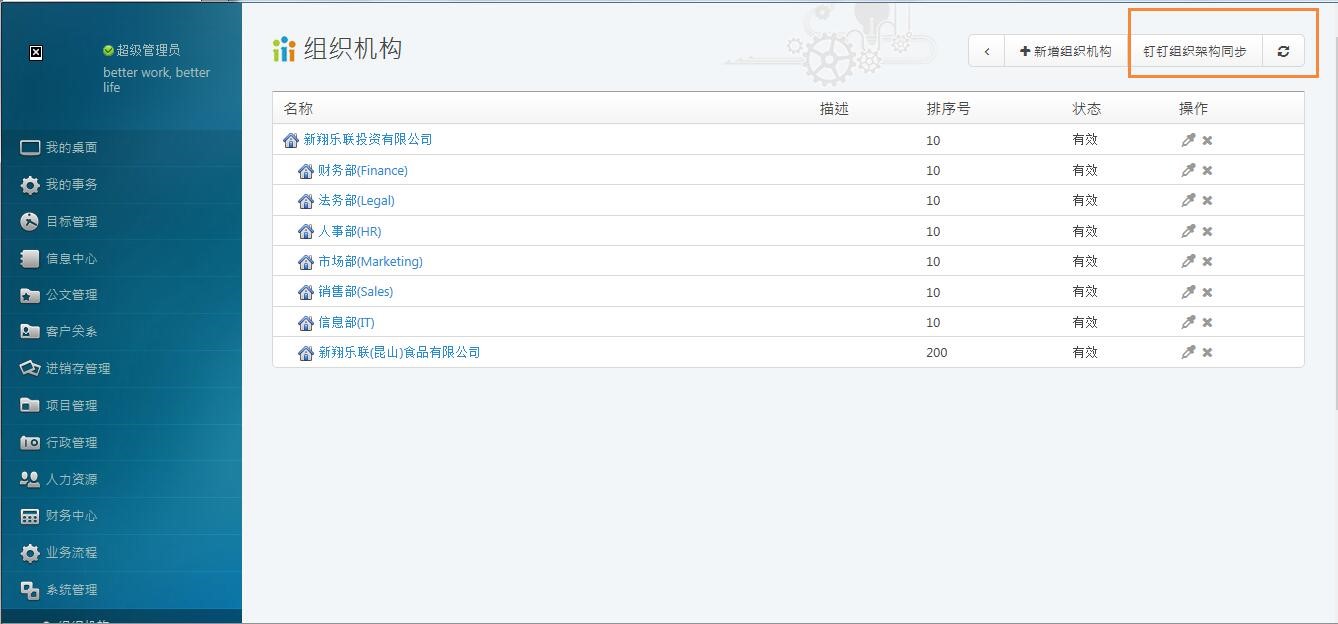Open 公文管理 in sidebar
This screenshot has height=624, width=1338.
pyautogui.click(x=121, y=294)
